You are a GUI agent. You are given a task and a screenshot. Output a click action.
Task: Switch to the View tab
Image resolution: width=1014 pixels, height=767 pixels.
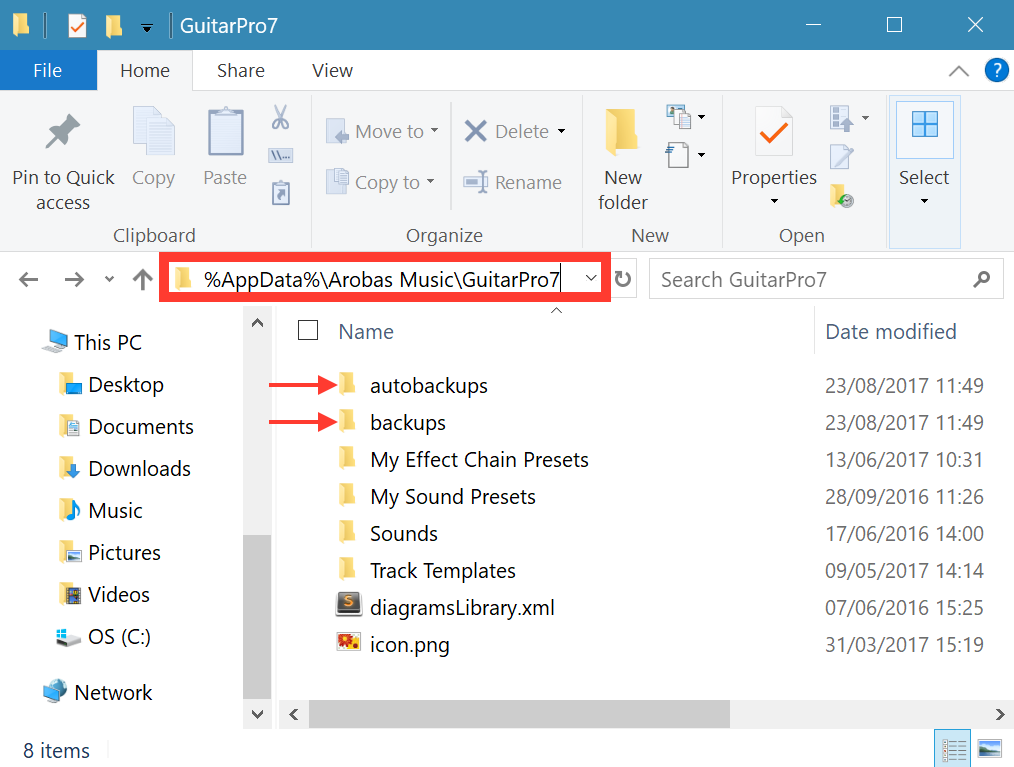pos(332,70)
